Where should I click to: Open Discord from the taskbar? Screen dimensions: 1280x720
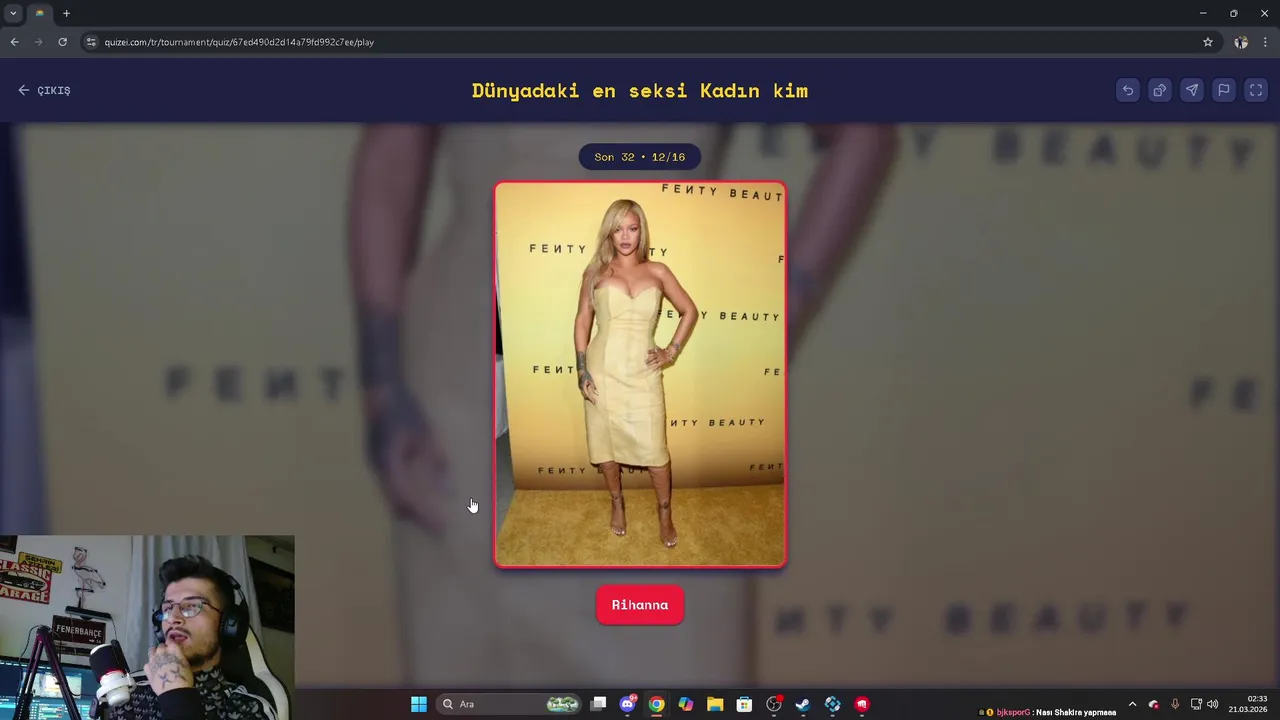point(627,704)
